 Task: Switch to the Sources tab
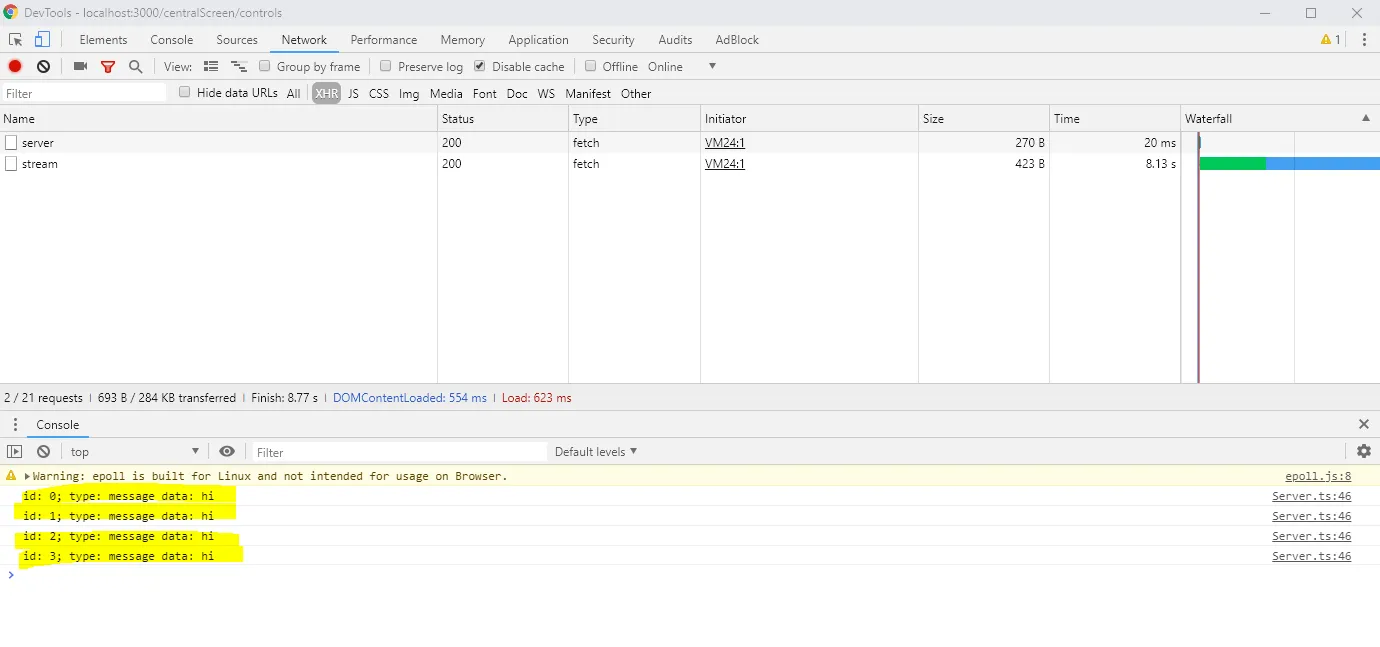point(237,40)
